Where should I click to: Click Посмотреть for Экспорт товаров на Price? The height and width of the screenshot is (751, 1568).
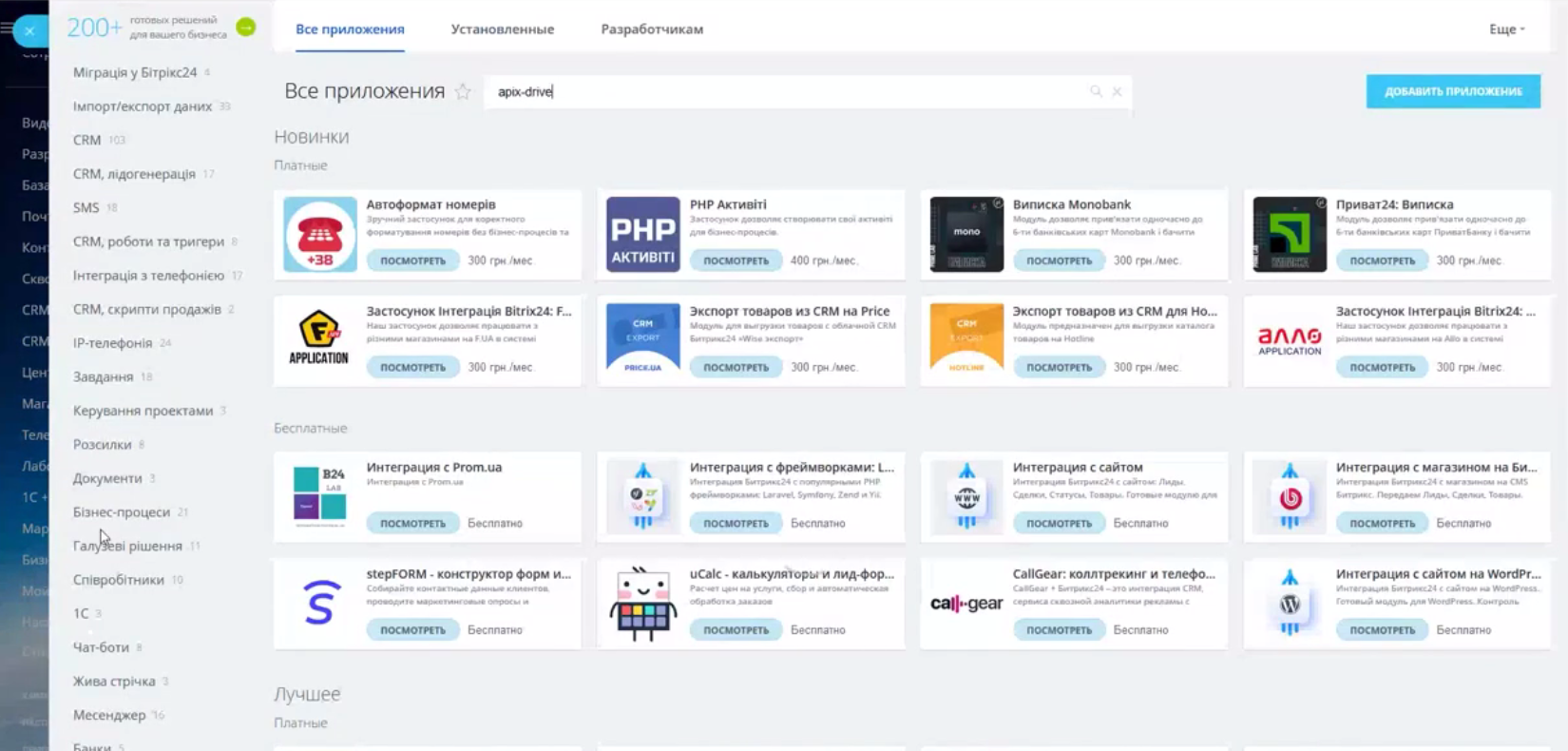(736, 367)
